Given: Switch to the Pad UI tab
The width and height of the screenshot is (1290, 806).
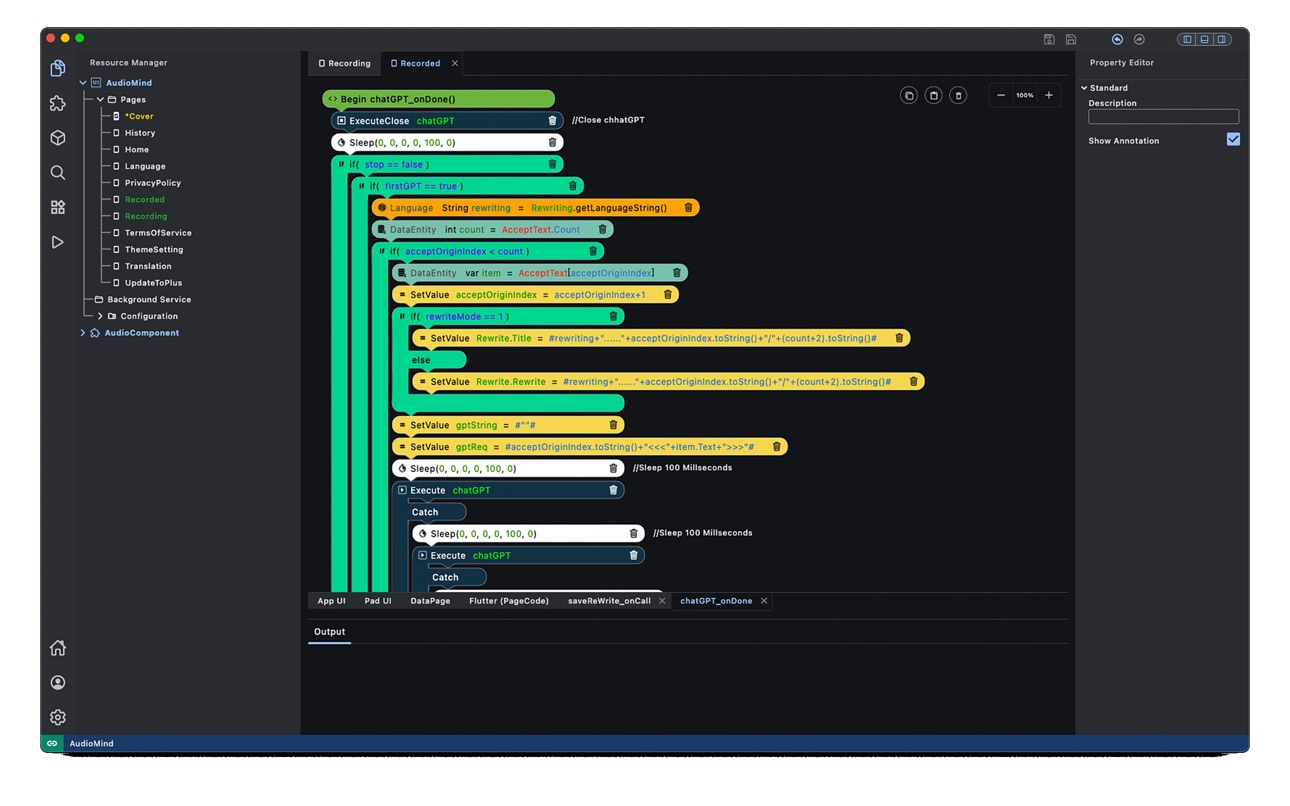Looking at the screenshot, I should click(378, 601).
